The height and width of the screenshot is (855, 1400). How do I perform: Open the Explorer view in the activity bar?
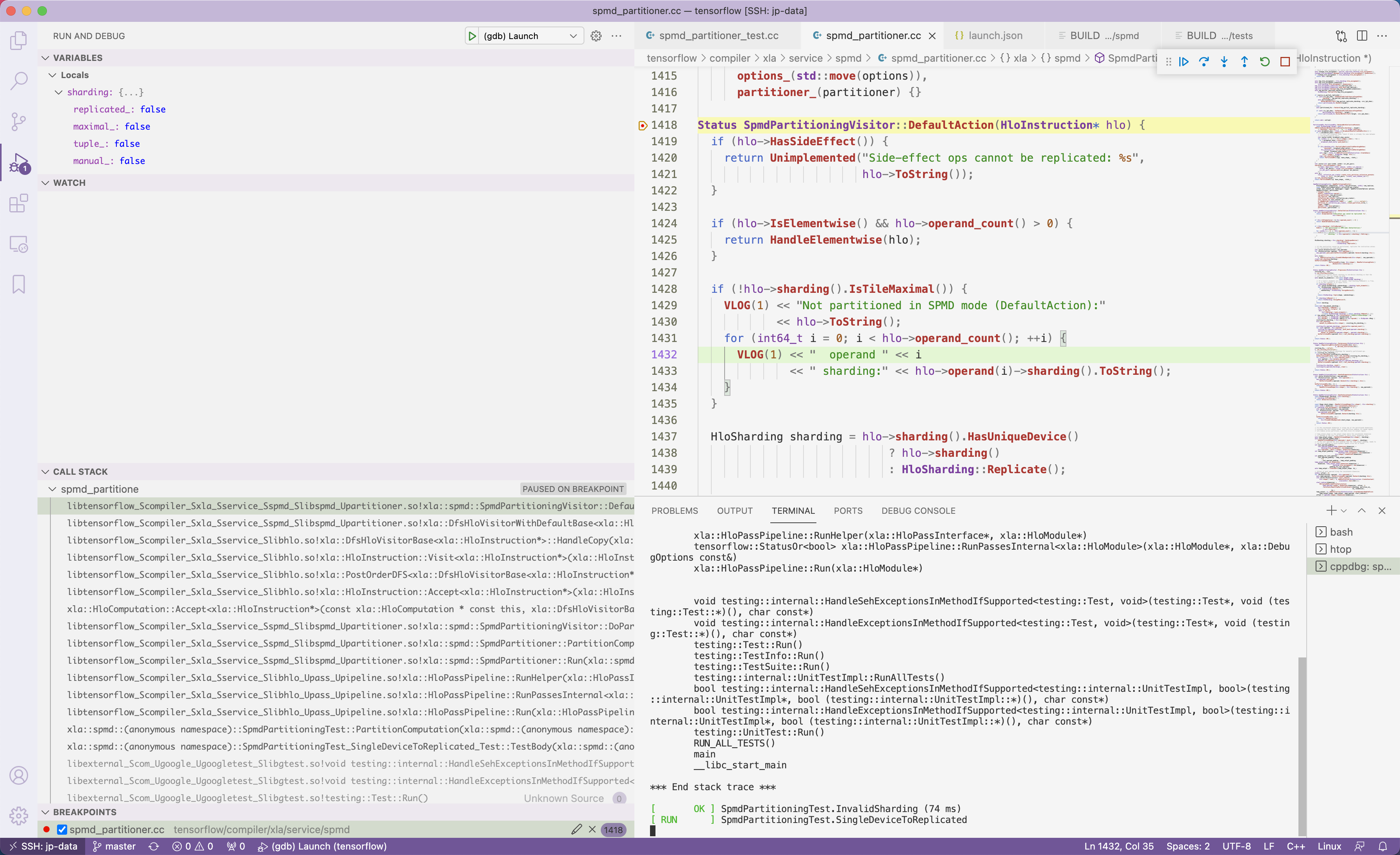point(19,40)
